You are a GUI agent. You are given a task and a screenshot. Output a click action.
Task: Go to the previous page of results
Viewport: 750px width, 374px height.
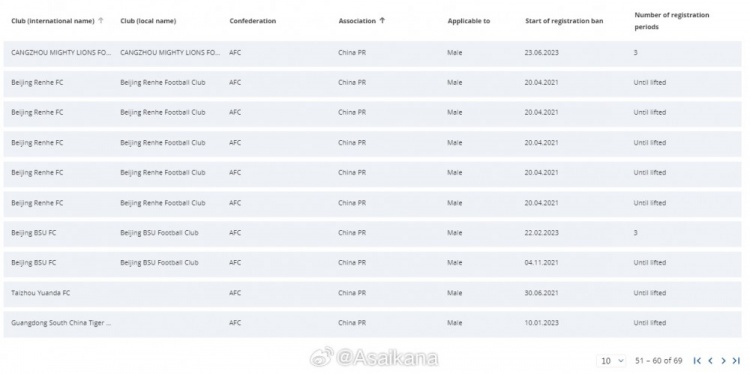point(710,361)
